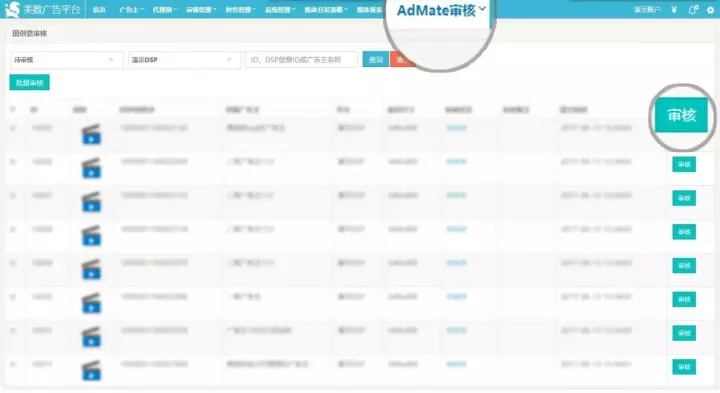The width and height of the screenshot is (720, 393).
Task: Open the video creative icon in second table row
Action: 91,168
